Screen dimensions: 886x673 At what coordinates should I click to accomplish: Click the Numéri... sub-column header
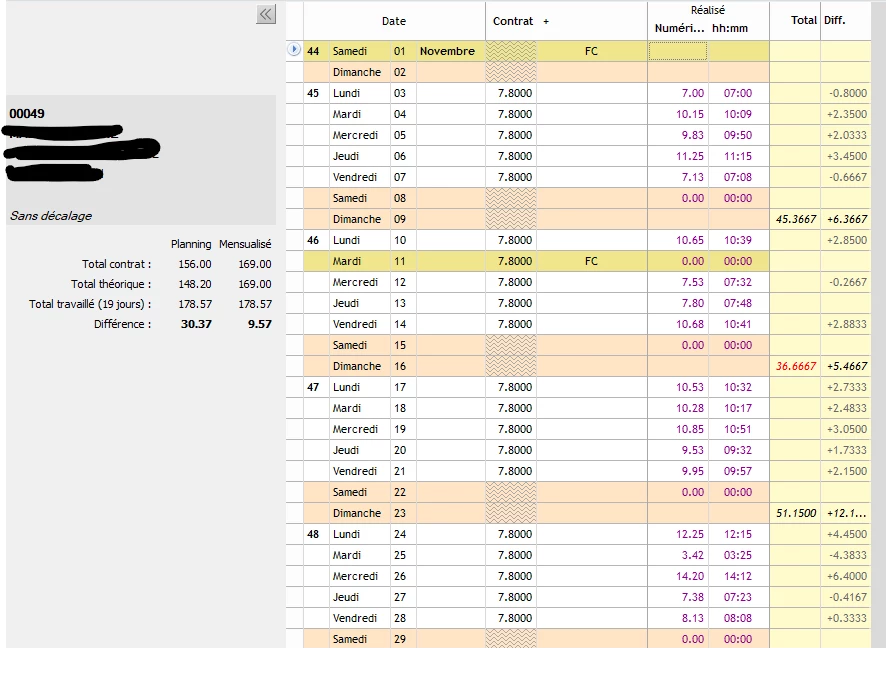coord(679,28)
